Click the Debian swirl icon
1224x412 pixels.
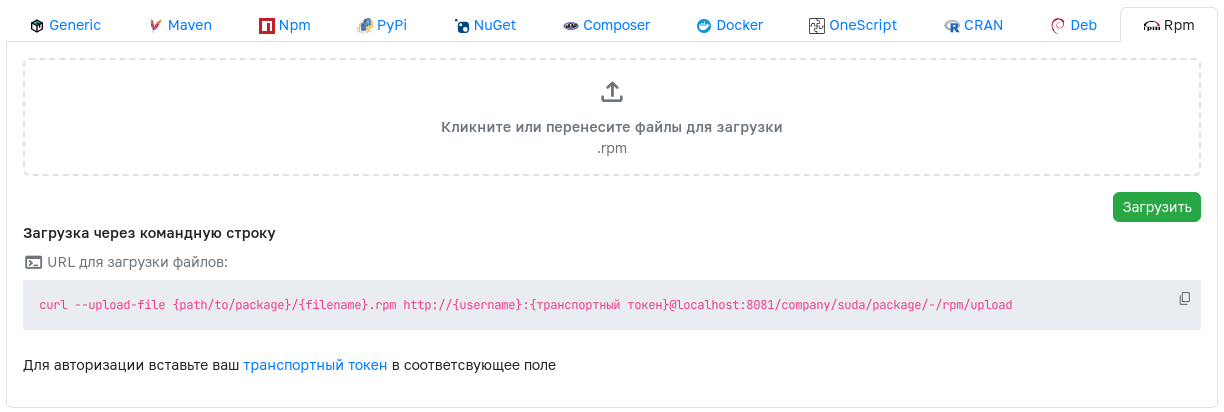tap(1058, 26)
